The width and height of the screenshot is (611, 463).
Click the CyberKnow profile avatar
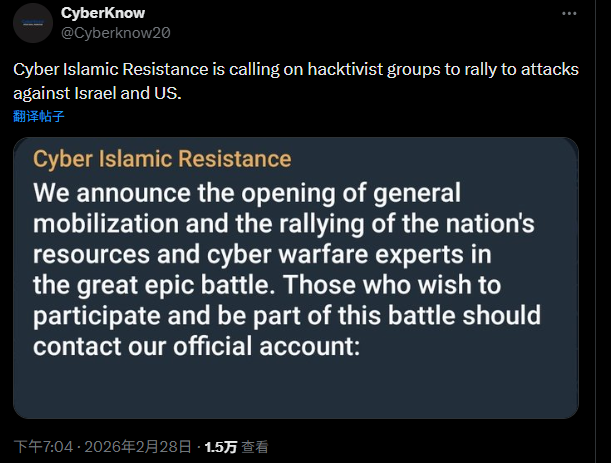tap(36, 23)
